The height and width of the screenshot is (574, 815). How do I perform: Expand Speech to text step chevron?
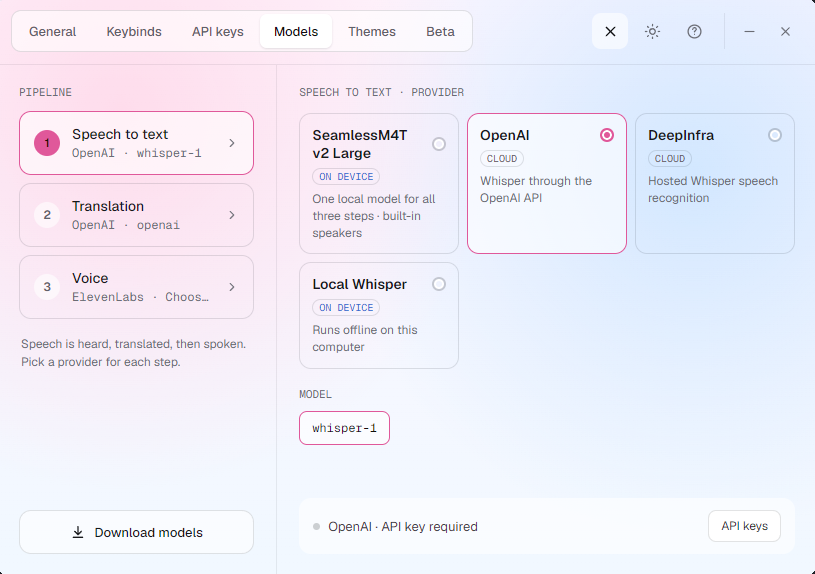232,143
